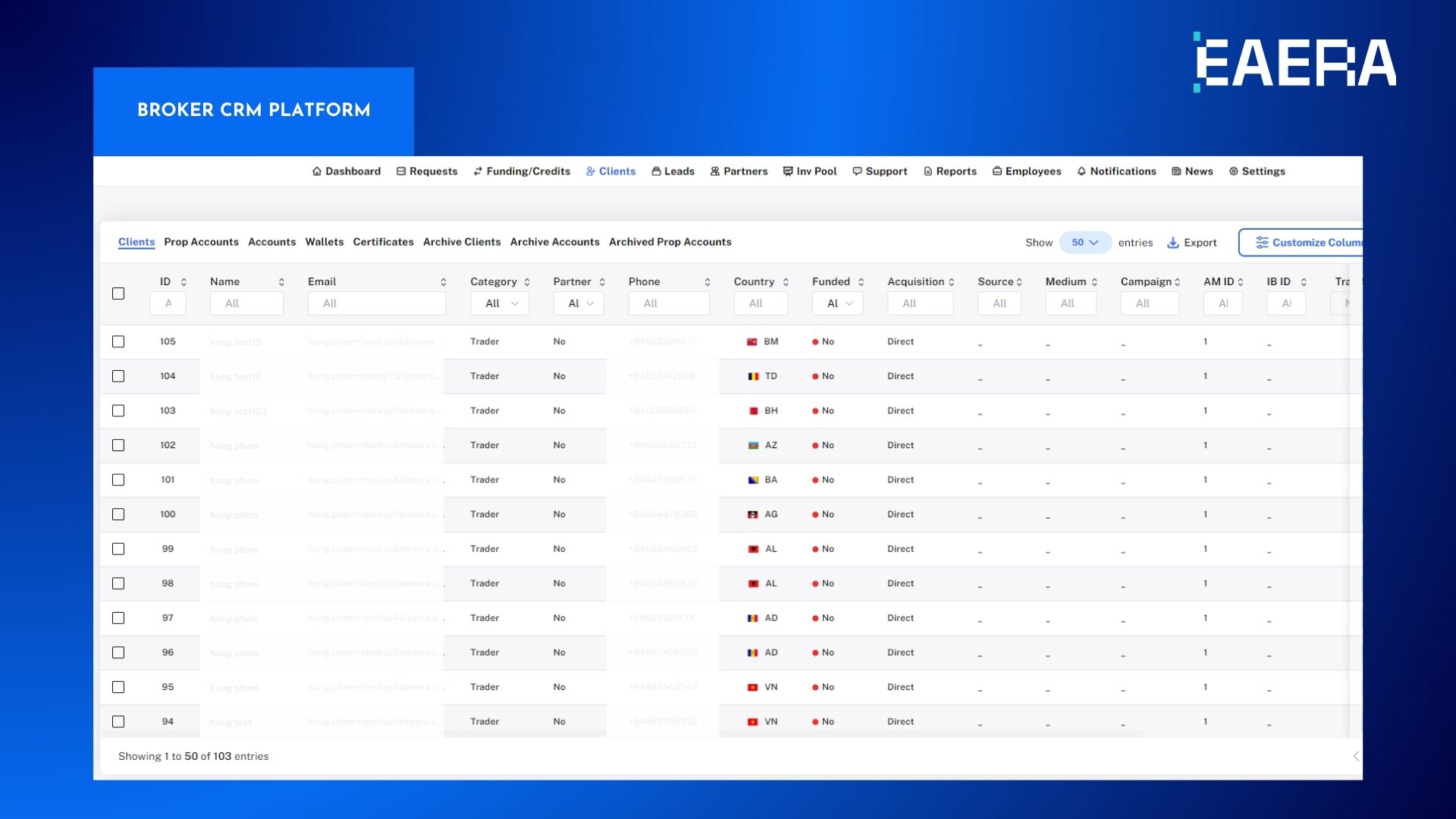
Task: Open the Inv Pool icon
Action: [788, 171]
